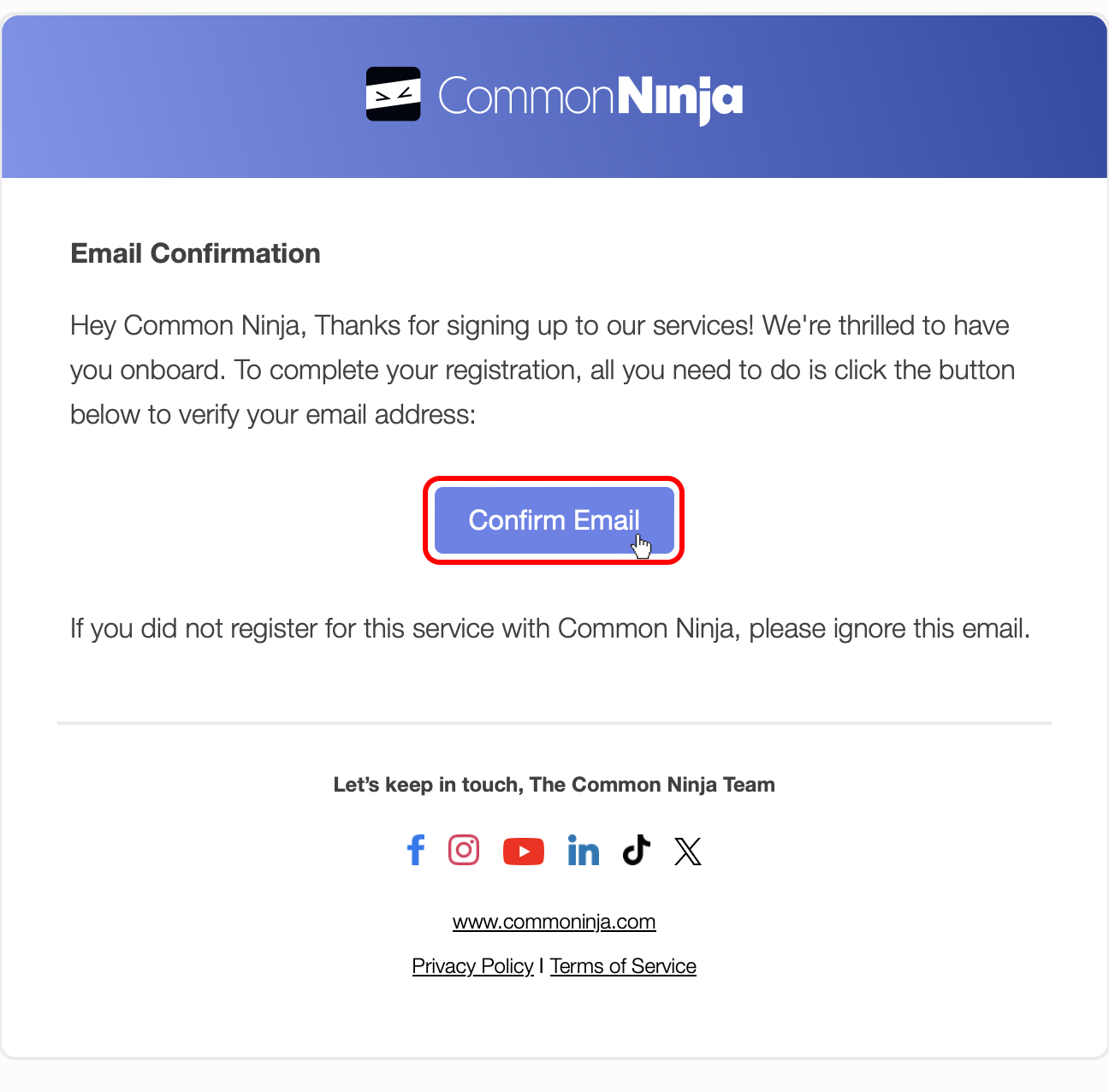Visit the Instagram profile icon
Screen dimensions: 1109x1092
pos(464,850)
